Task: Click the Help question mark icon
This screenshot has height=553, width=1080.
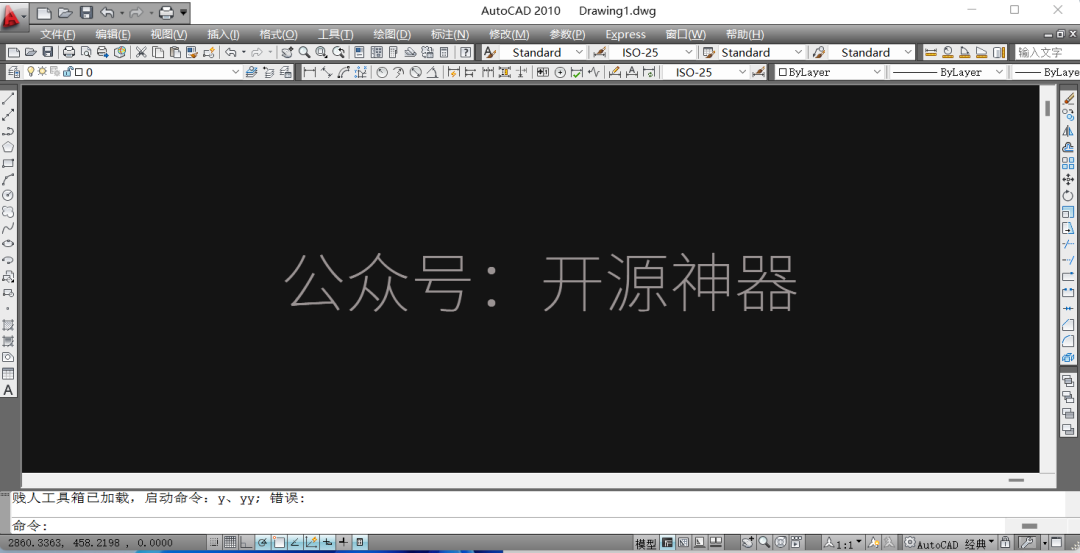Action: click(x=466, y=52)
